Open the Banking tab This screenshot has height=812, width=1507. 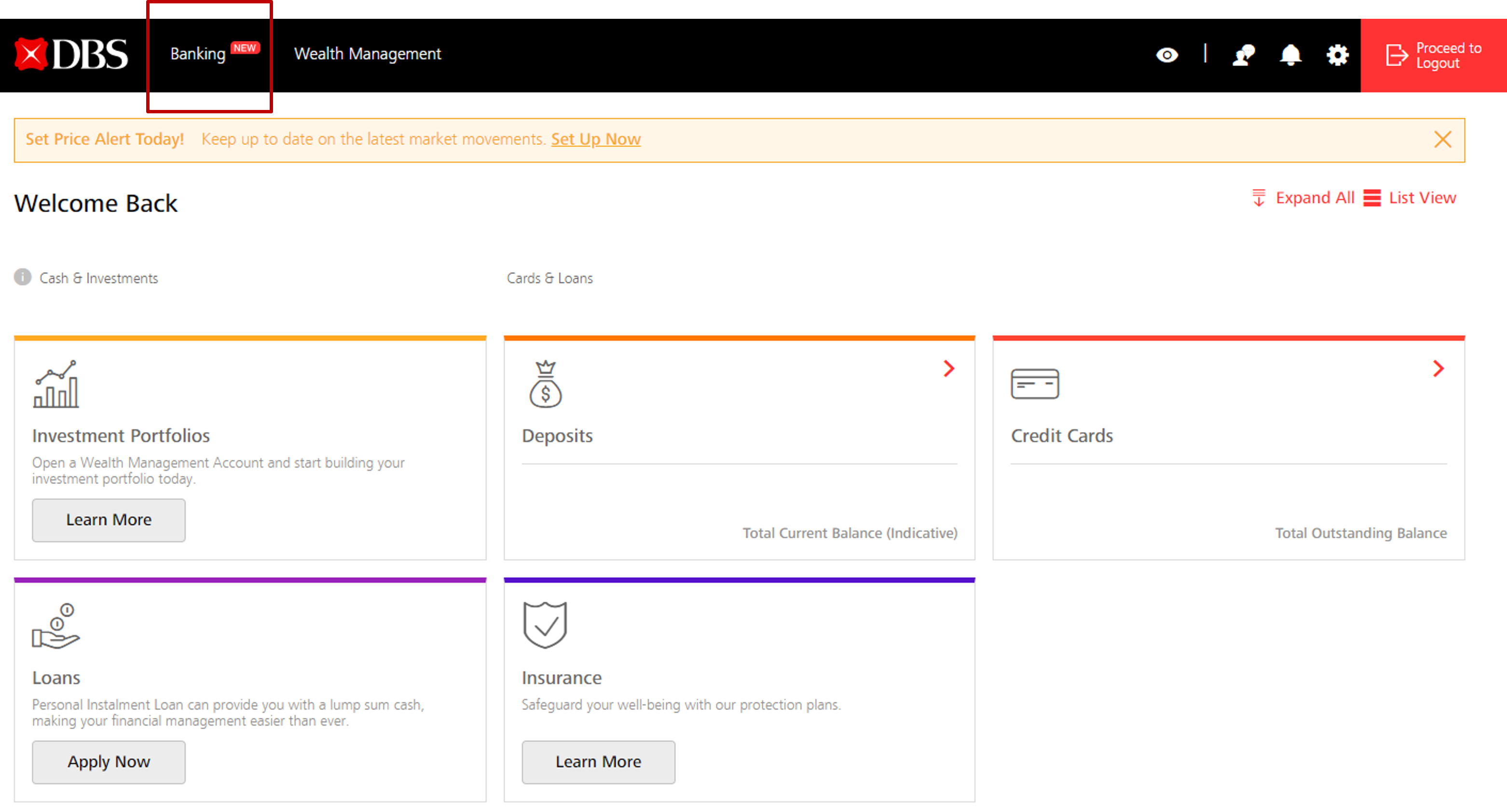tap(198, 54)
